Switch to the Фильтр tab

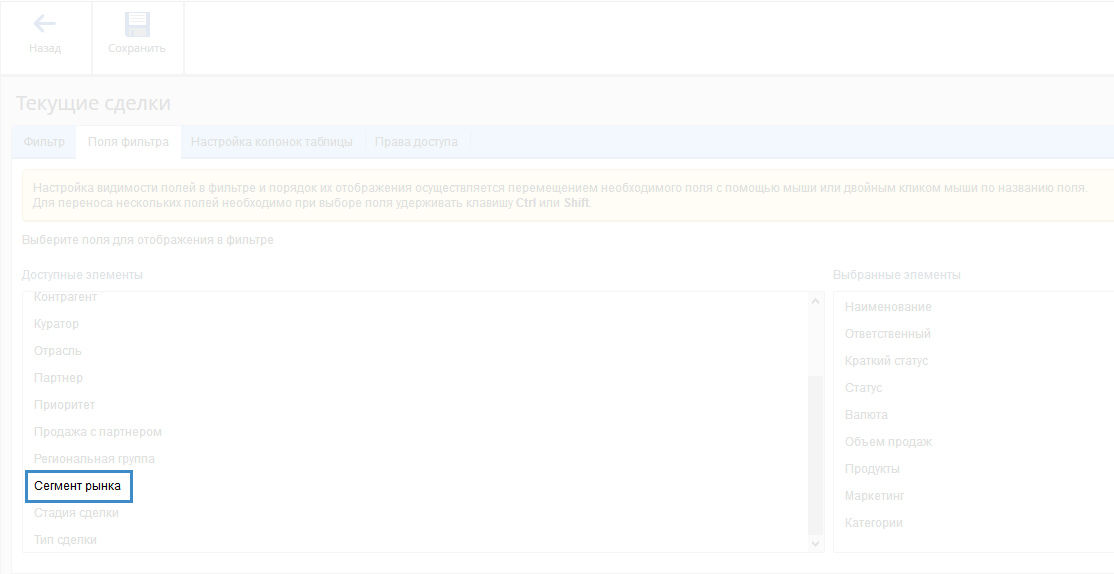[44, 142]
